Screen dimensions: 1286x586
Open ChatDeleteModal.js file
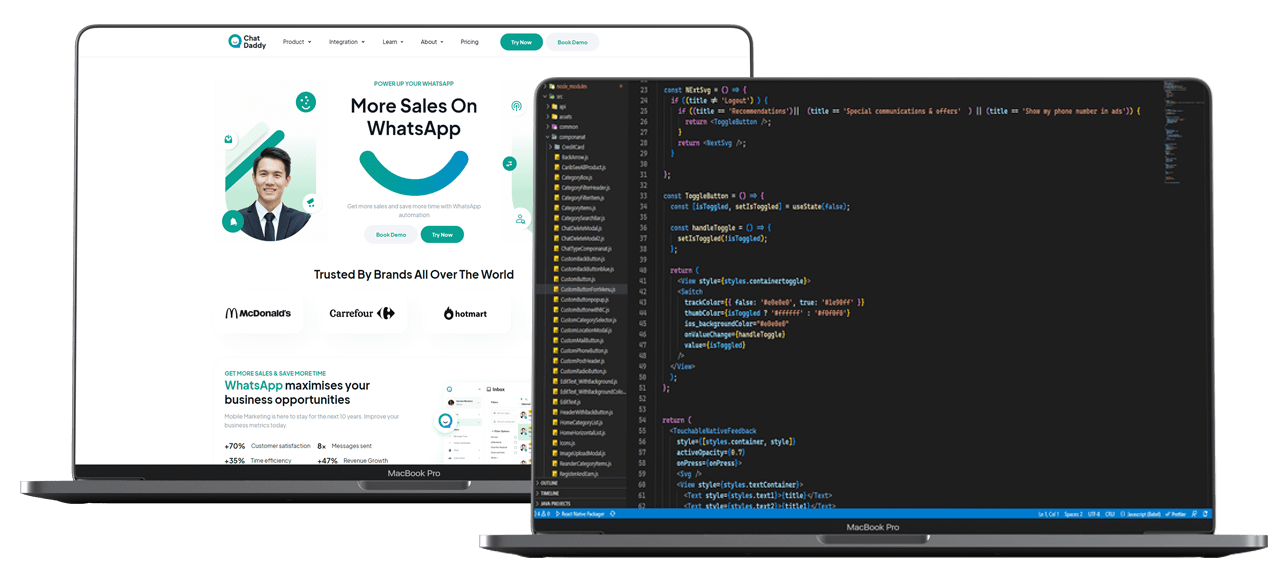coord(580,228)
